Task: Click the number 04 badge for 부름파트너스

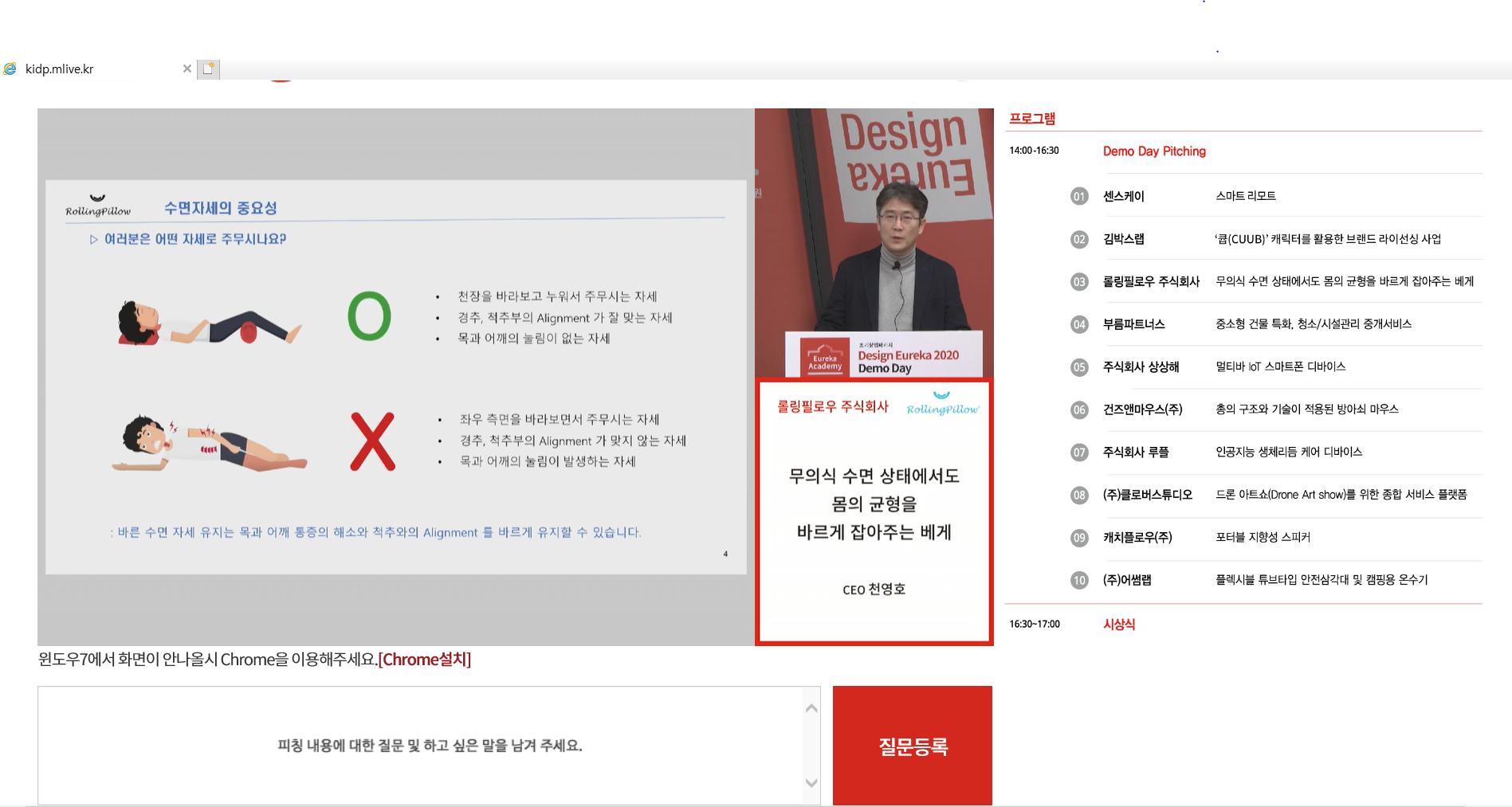Action: pos(1079,324)
